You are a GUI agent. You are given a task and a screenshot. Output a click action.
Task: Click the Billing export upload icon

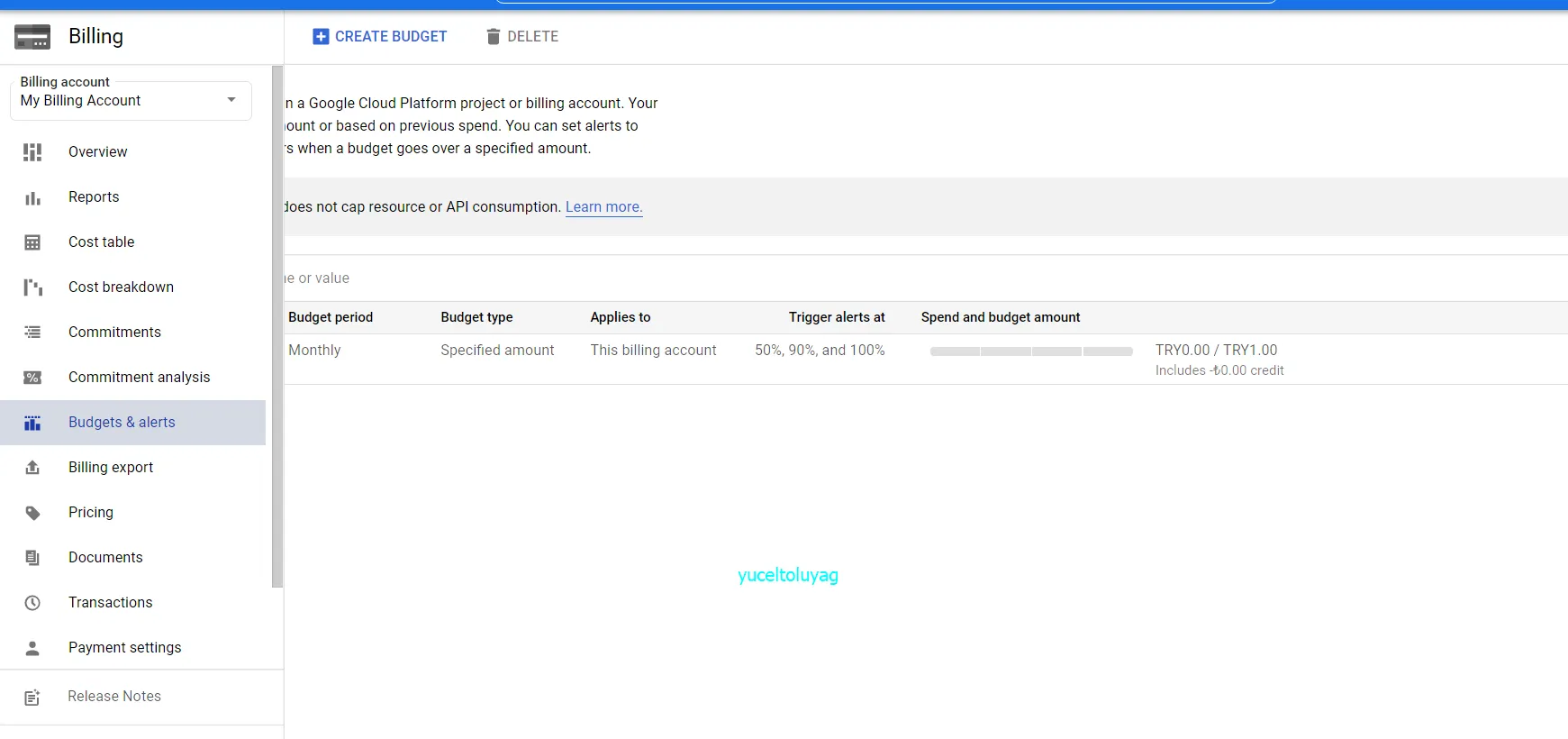(32, 468)
